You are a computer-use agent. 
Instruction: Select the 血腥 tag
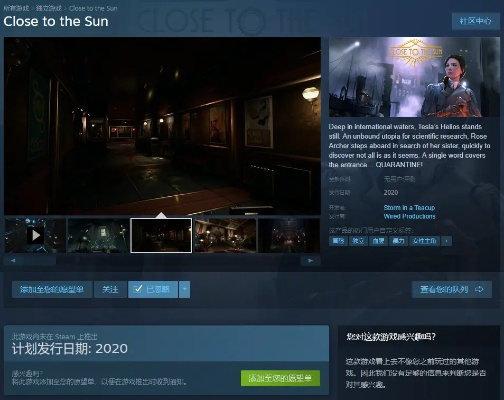click(x=378, y=241)
